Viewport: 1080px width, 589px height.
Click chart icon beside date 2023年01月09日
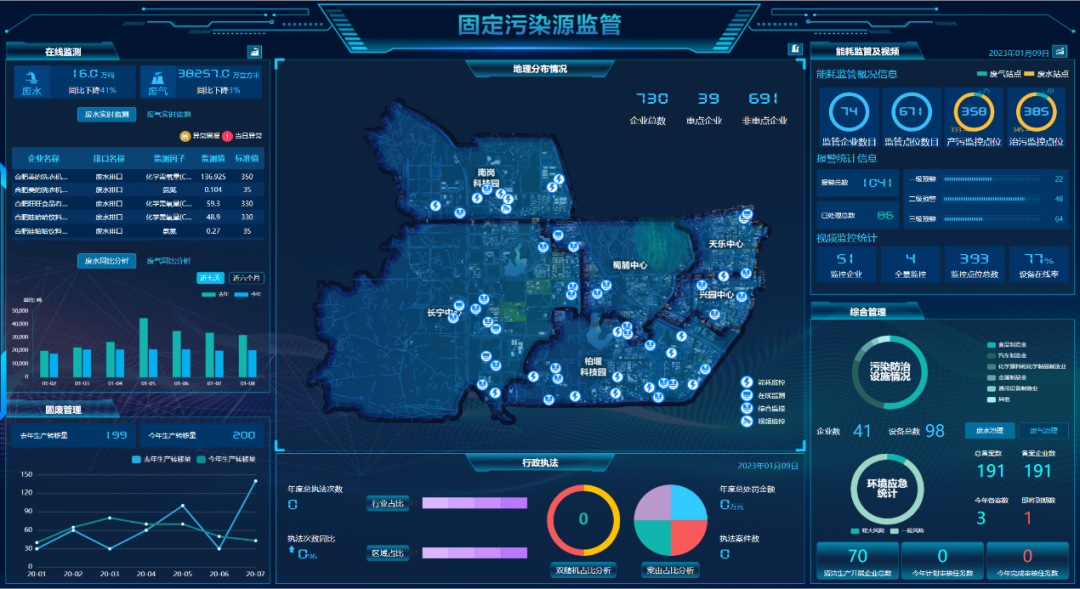(x=1059, y=52)
